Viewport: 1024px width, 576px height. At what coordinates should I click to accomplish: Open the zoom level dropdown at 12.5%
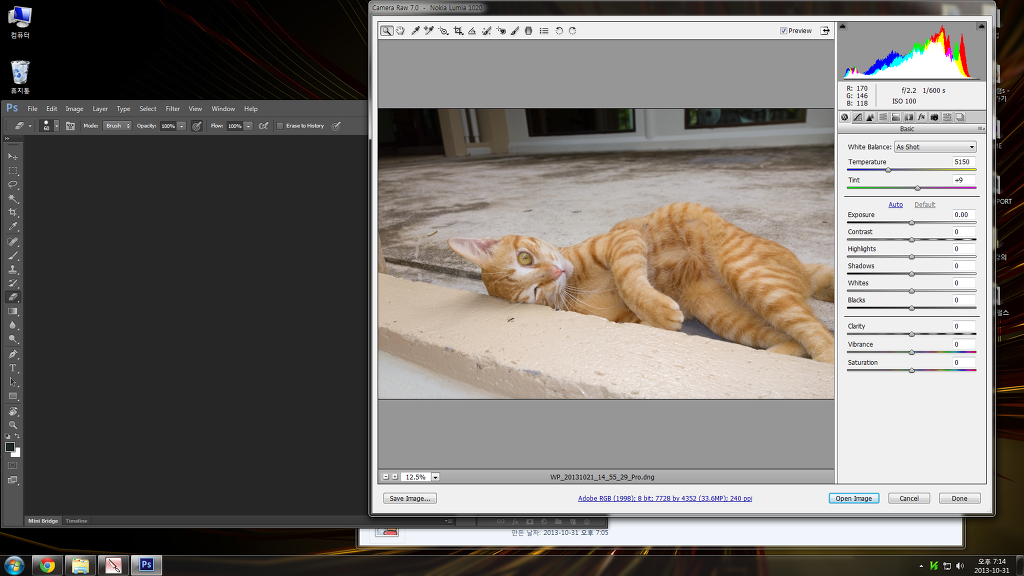tap(436, 477)
